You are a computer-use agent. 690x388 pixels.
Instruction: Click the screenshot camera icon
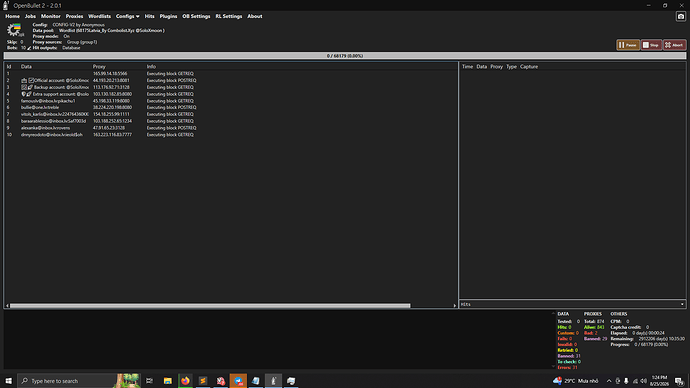681,16
